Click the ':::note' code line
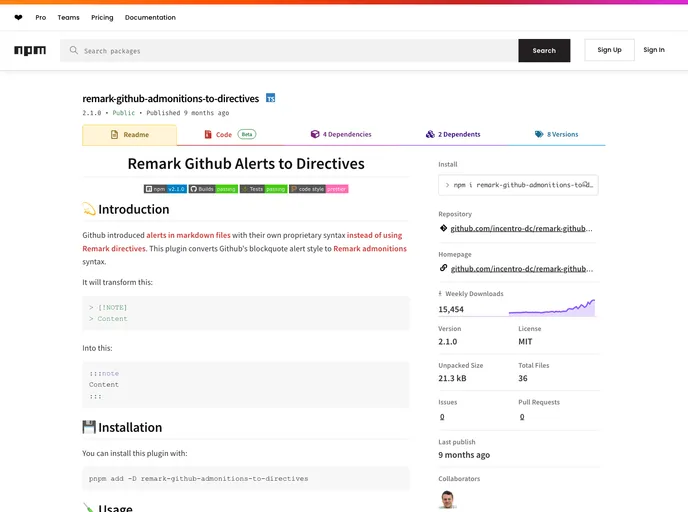The width and height of the screenshot is (688, 512). tap(104, 373)
